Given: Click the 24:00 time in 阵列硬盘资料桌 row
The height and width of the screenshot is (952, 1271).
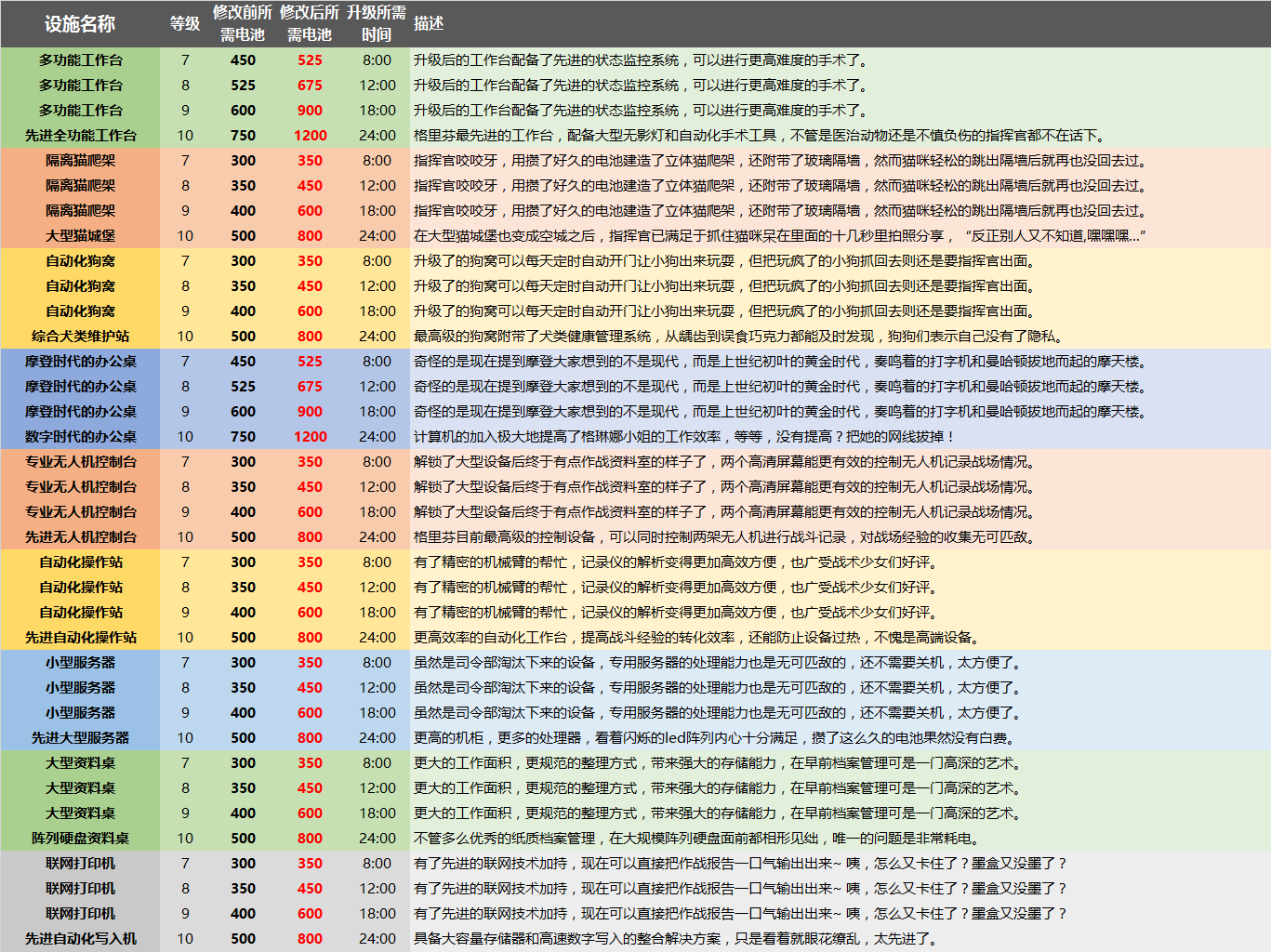Looking at the screenshot, I should pyautogui.click(x=377, y=839).
